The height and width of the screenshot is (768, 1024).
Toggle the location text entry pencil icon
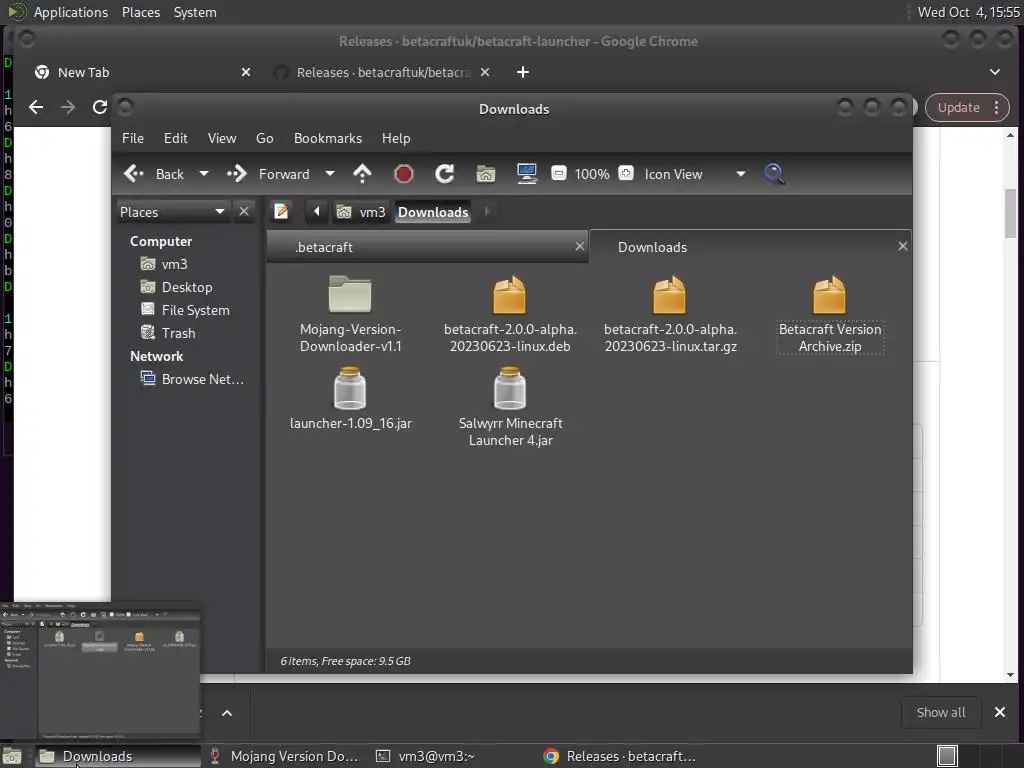tap(281, 212)
